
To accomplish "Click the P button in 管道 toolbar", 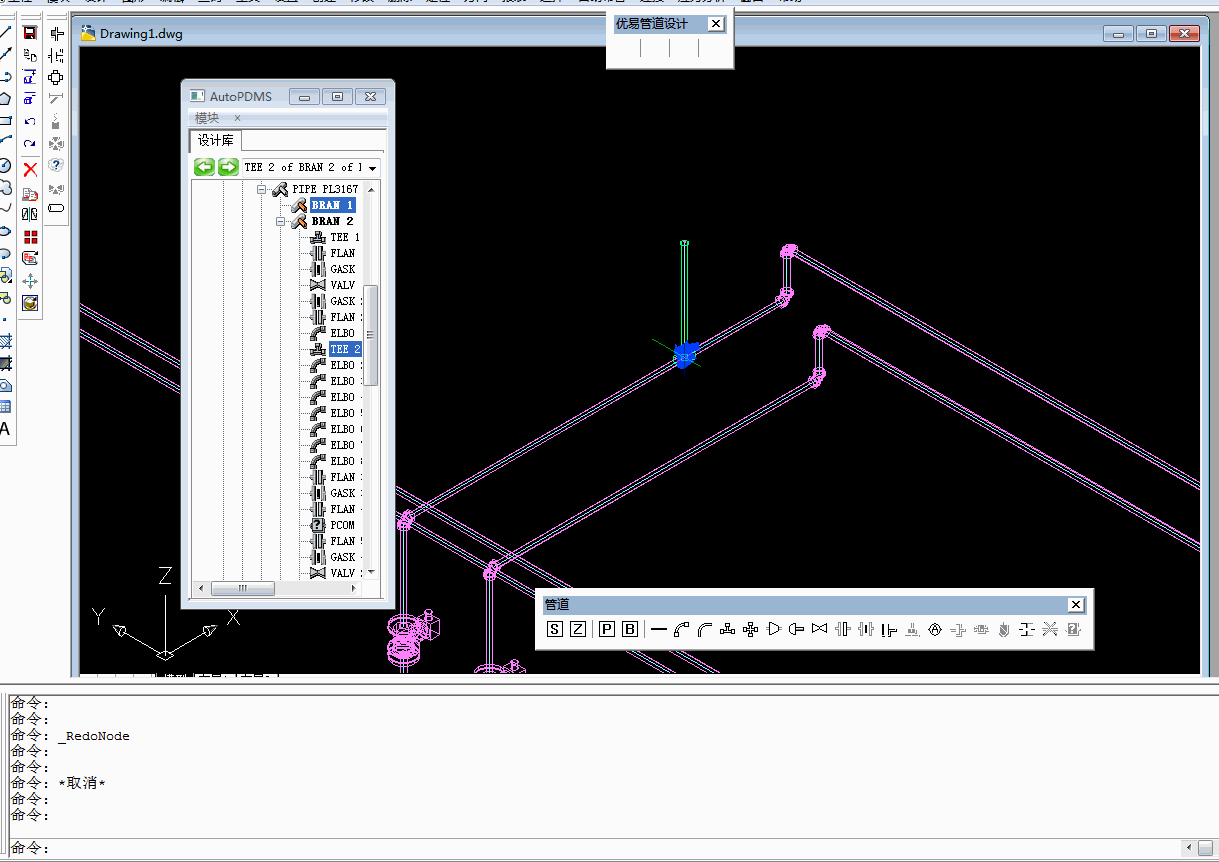I will click(x=607, y=629).
